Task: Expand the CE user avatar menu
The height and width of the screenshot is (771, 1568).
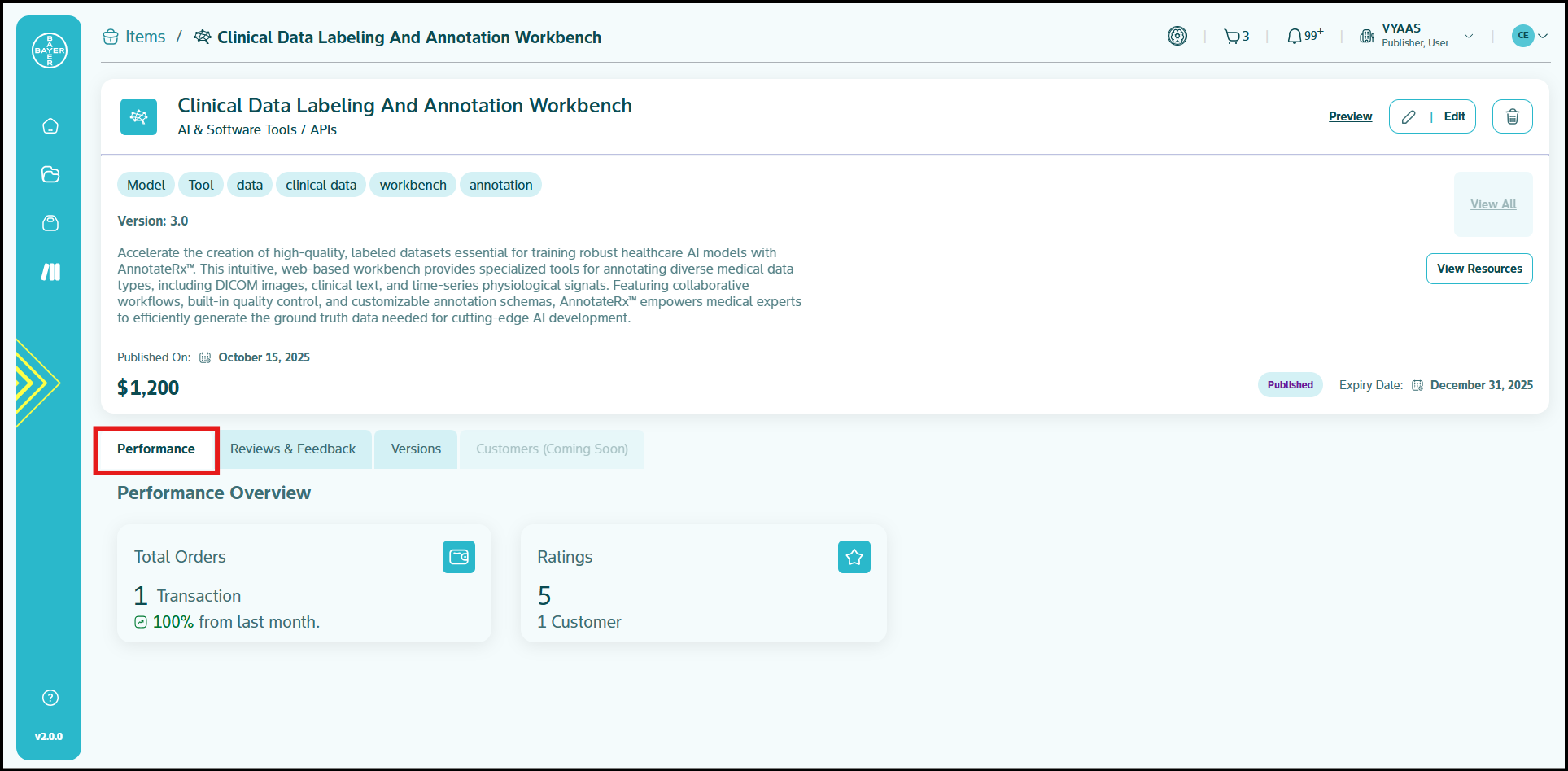Action: [x=1530, y=36]
